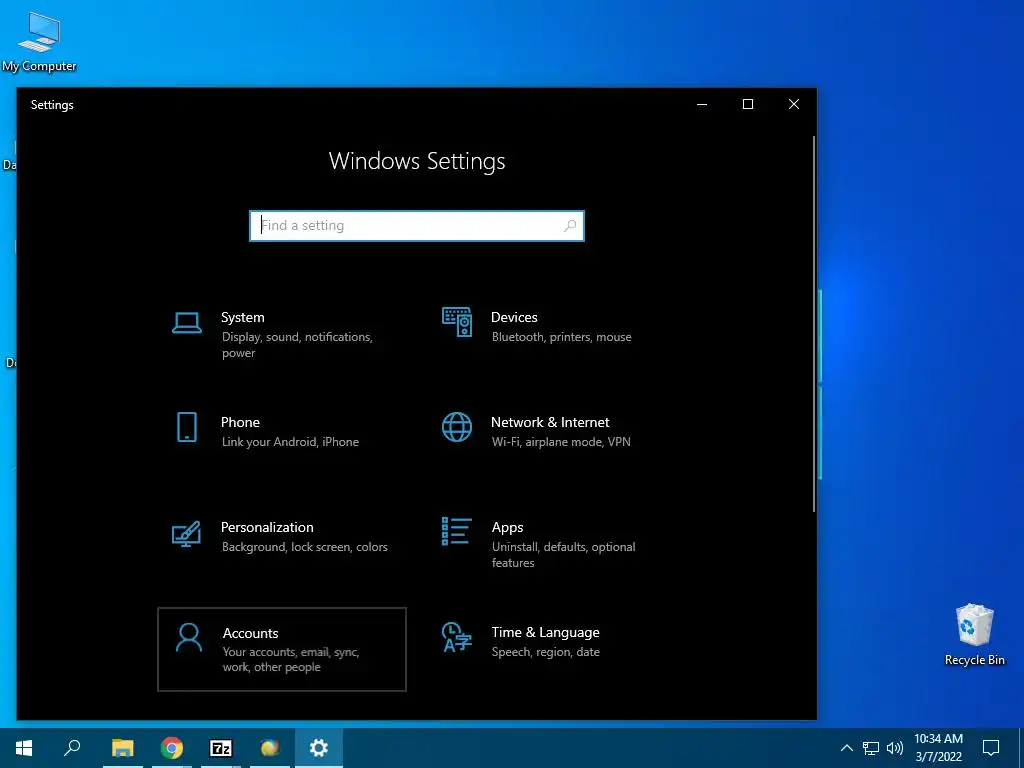1024x768 pixels.
Task: Click the Find a setting search box
Action: pos(417,225)
